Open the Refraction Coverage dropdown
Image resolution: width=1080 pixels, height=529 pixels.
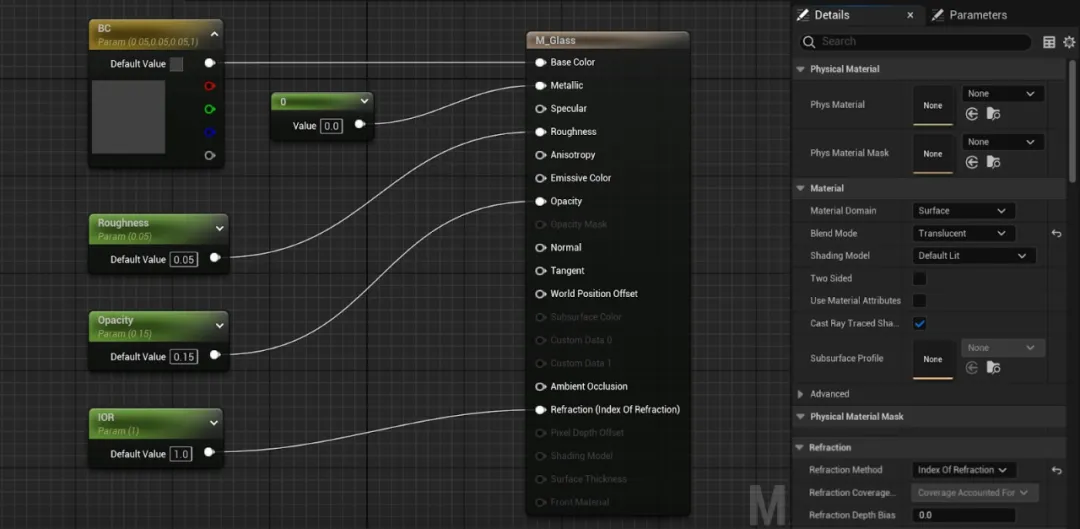[x=974, y=492]
